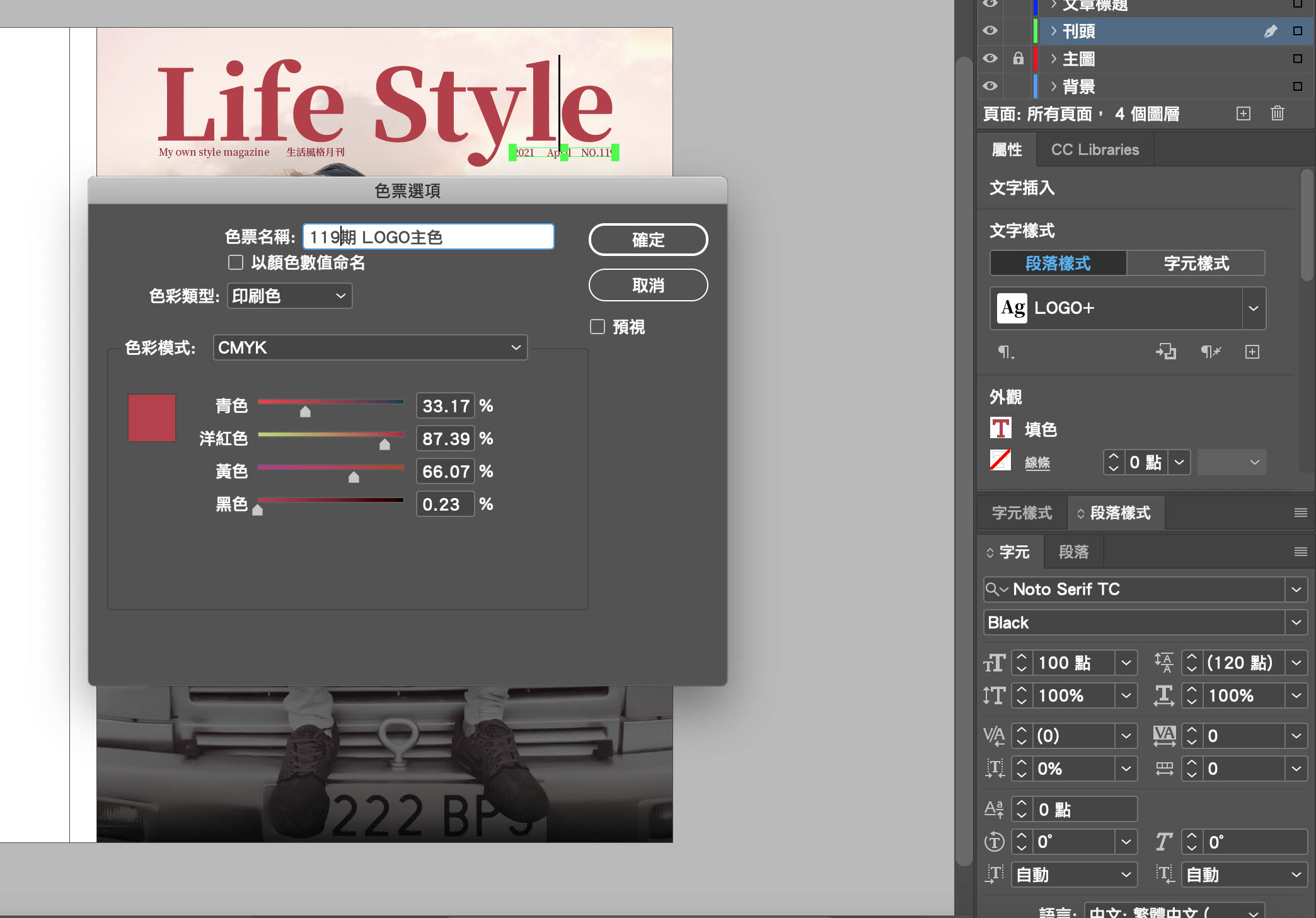Click the fill color T icon

click(x=1000, y=429)
